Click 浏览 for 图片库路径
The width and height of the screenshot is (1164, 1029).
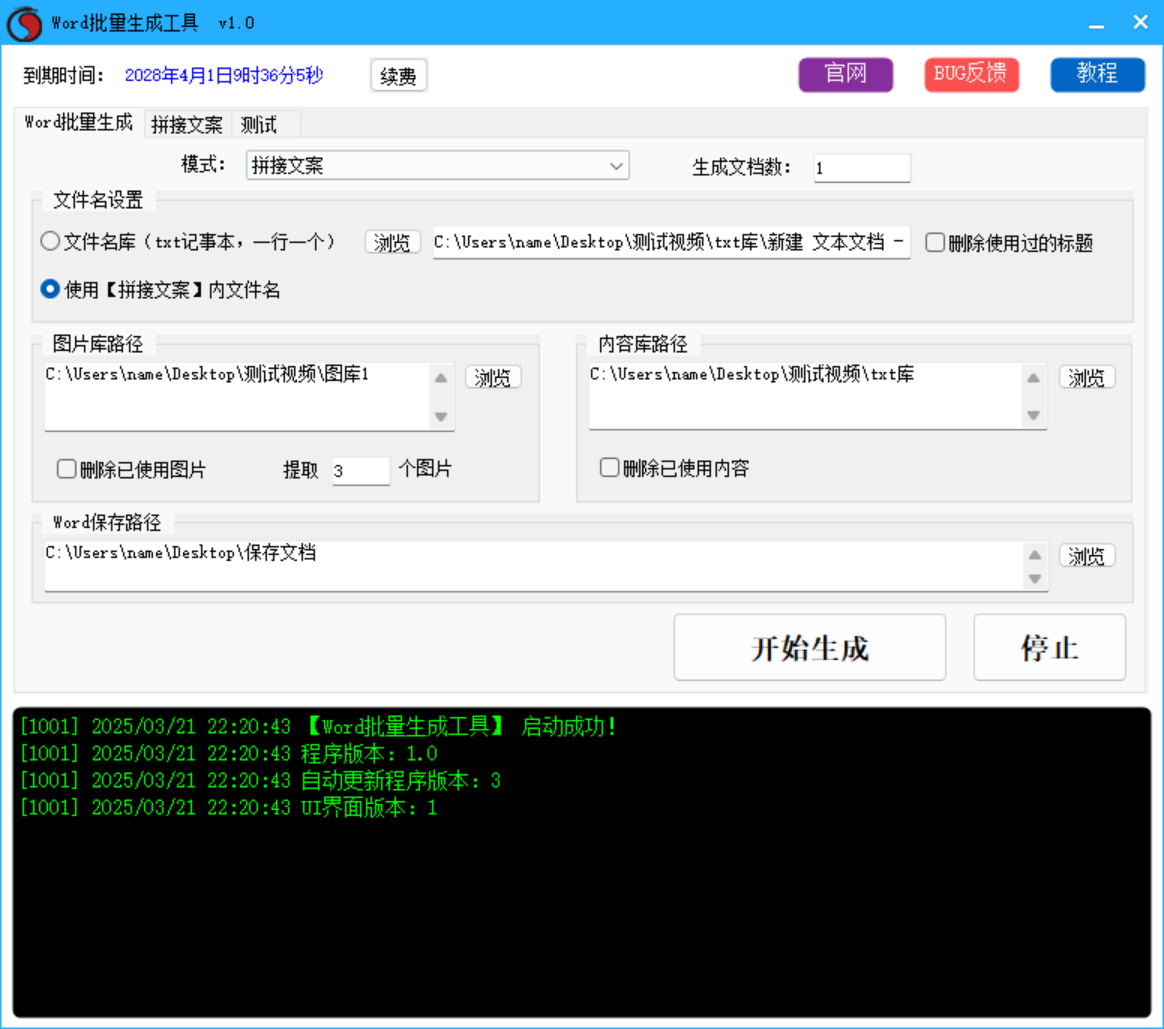tap(493, 377)
